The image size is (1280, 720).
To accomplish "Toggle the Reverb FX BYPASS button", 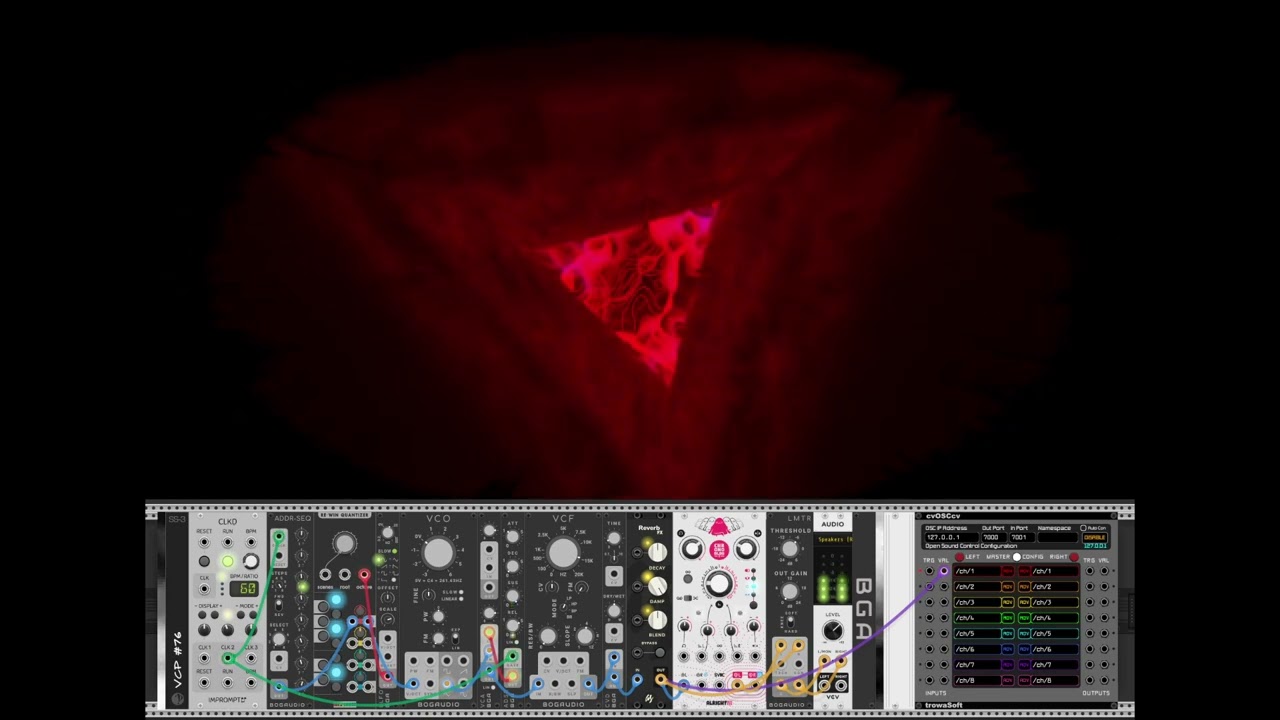I will [660, 652].
